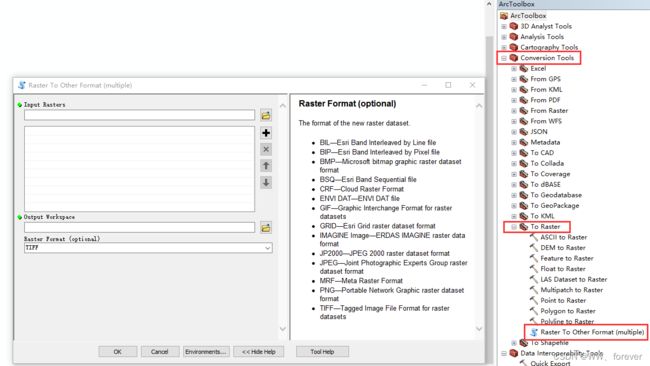
Task: Move raster down with down arrow icon
Action: pos(266,182)
